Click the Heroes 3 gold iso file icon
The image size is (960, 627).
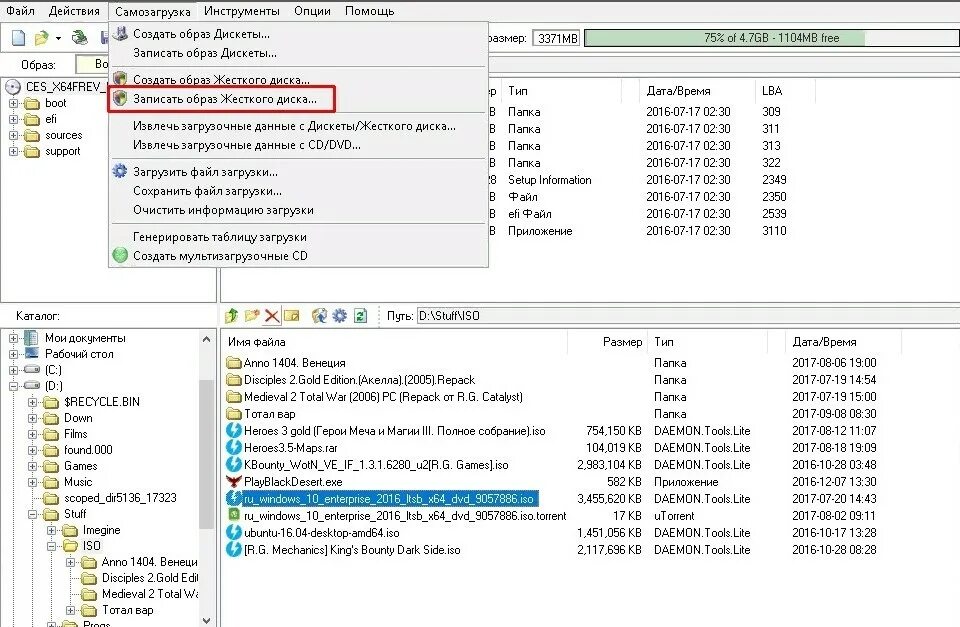point(234,430)
